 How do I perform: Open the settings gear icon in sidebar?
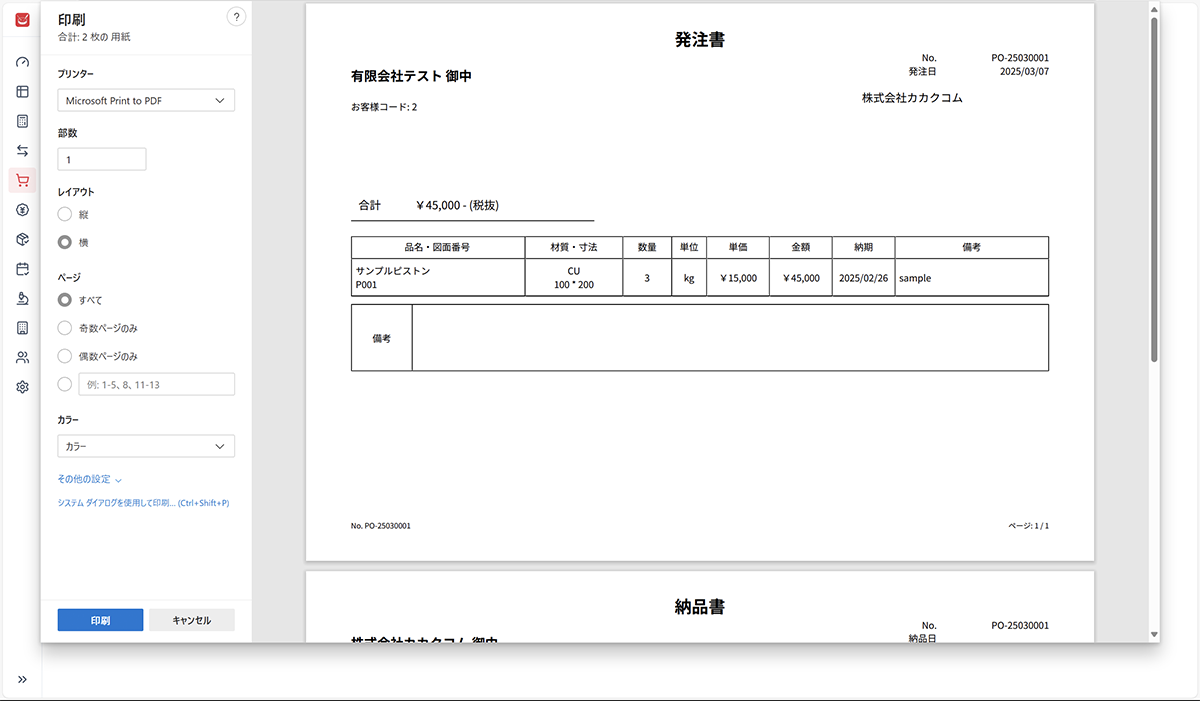[x=22, y=387]
